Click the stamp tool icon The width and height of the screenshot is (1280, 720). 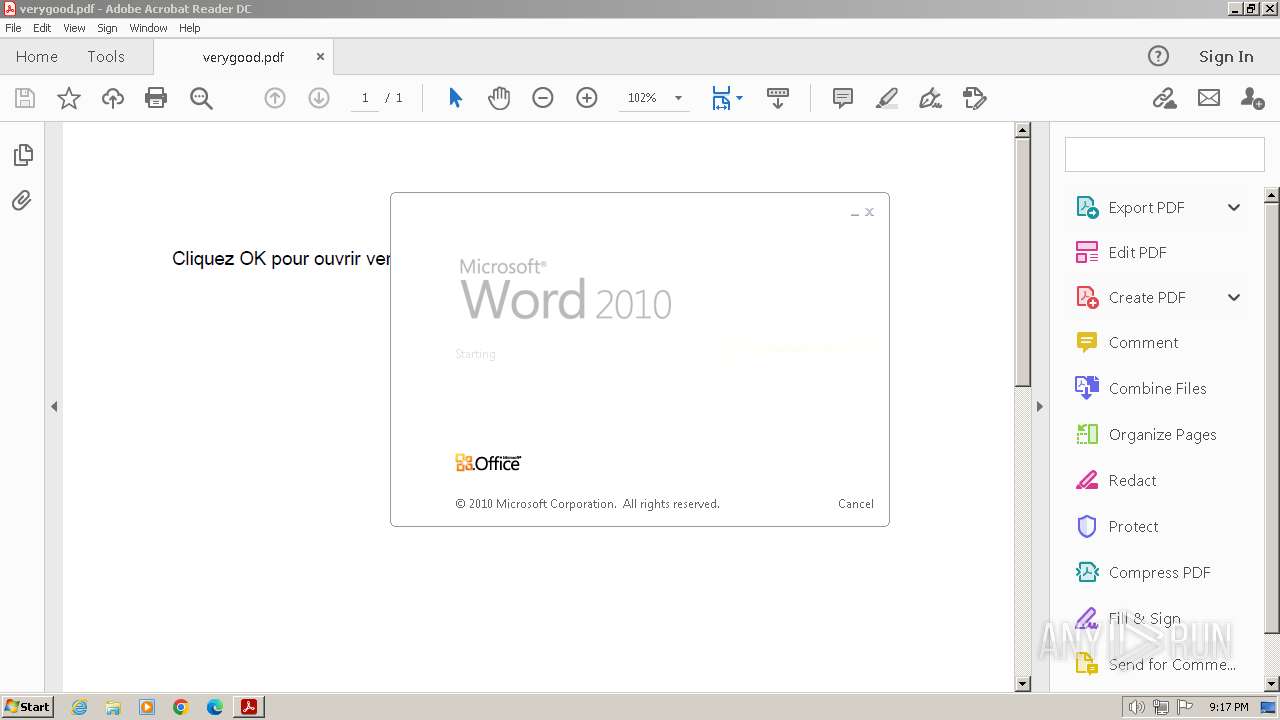click(975, 98)
